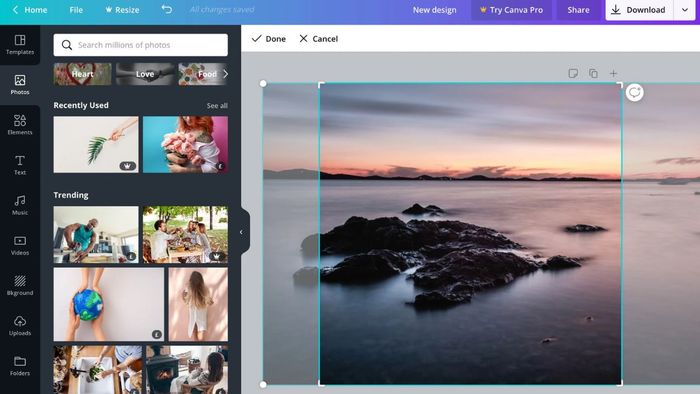Choose the fireplace living room photo
This screenshot has width=700, height=394.
pos(187,369)
